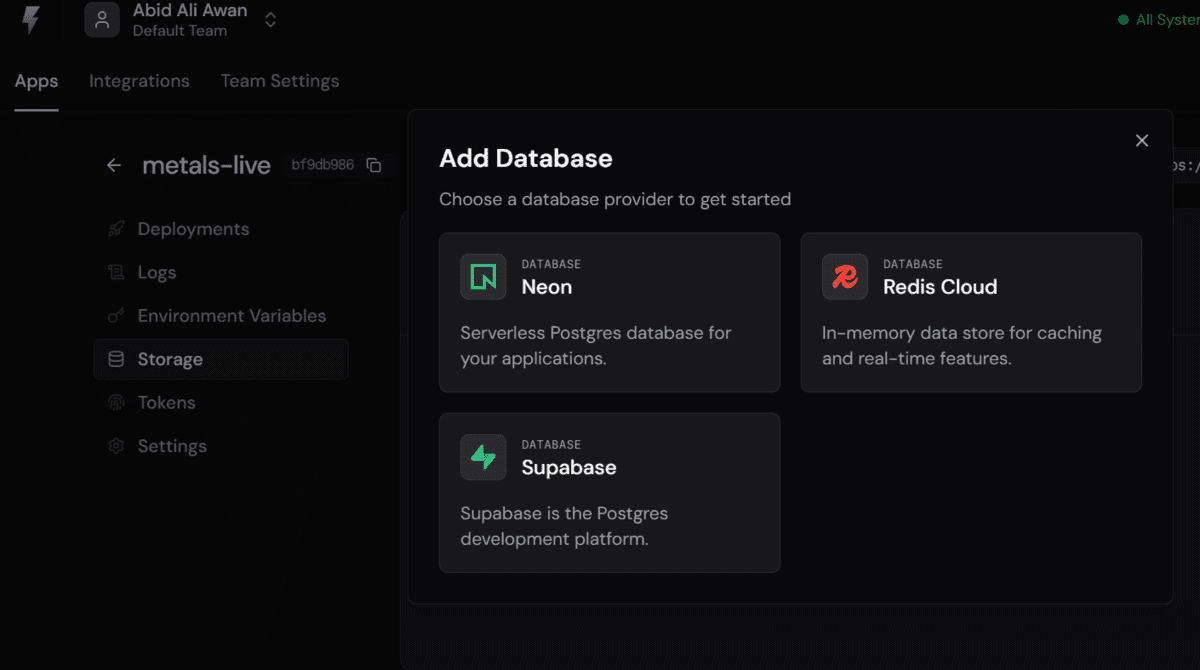Close the Add Database dialog
The image size is (1200, 670).
click(x=1142, y=141)
